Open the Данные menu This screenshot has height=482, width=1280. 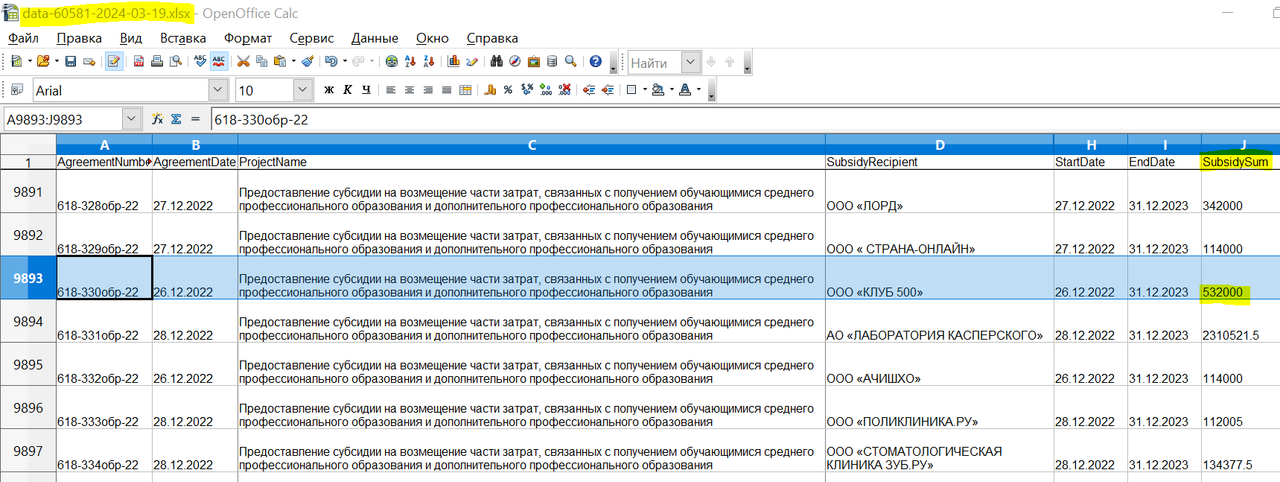(x=375, y=38)
